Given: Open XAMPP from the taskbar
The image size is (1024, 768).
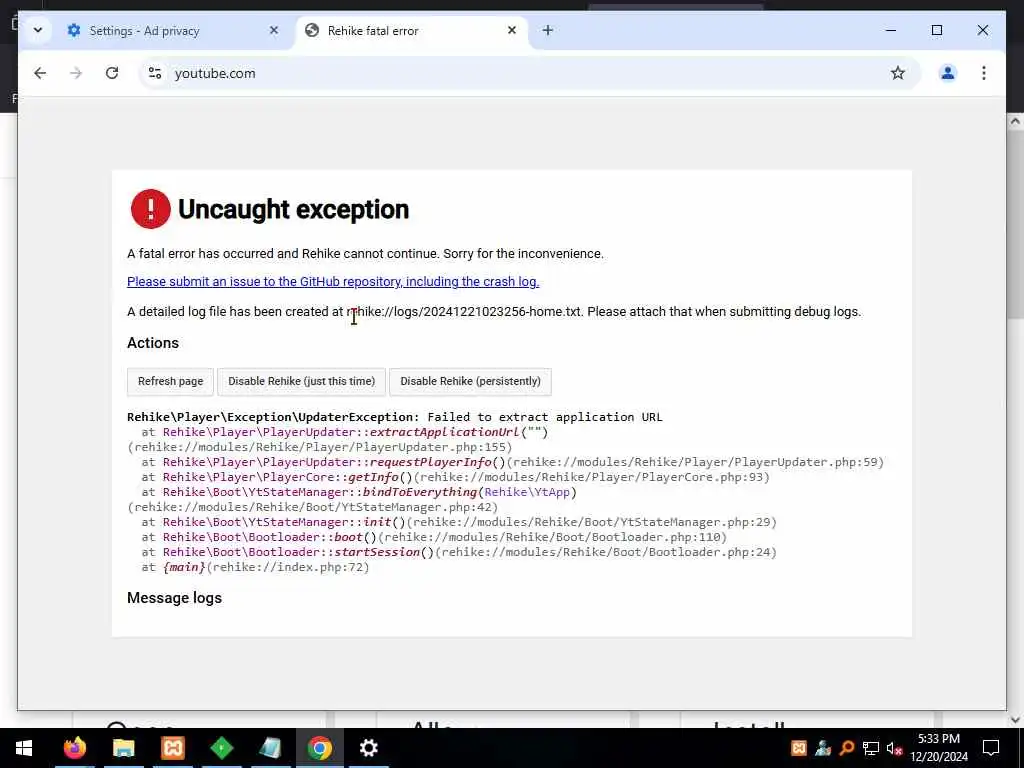Looking at the screenshot, I should click(172, 748).
